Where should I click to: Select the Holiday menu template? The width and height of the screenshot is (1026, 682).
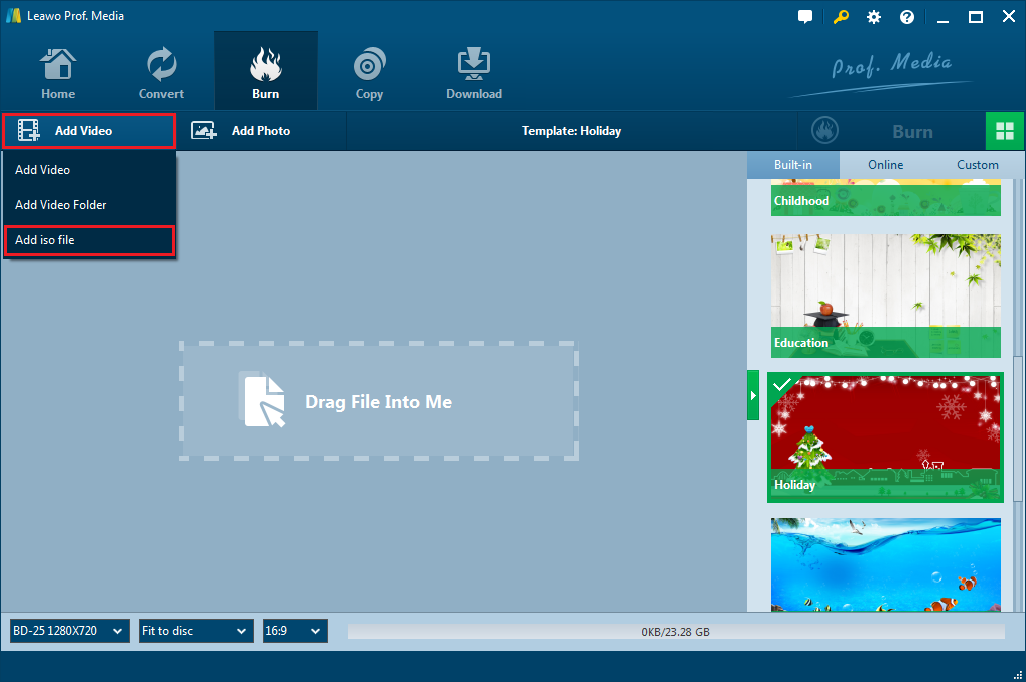coord(885,438)
